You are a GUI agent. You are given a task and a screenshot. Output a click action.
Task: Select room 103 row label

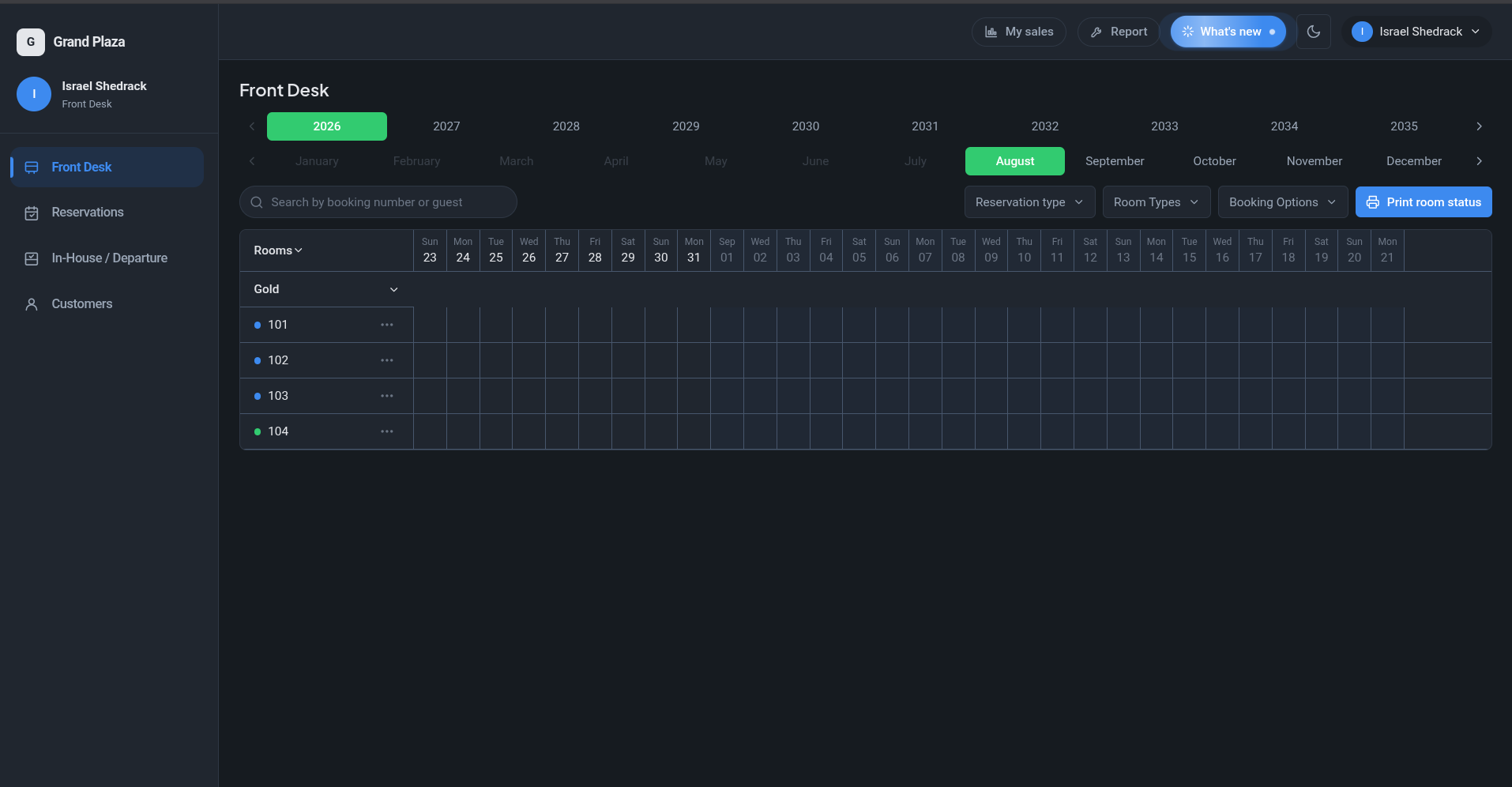point(278,396)
